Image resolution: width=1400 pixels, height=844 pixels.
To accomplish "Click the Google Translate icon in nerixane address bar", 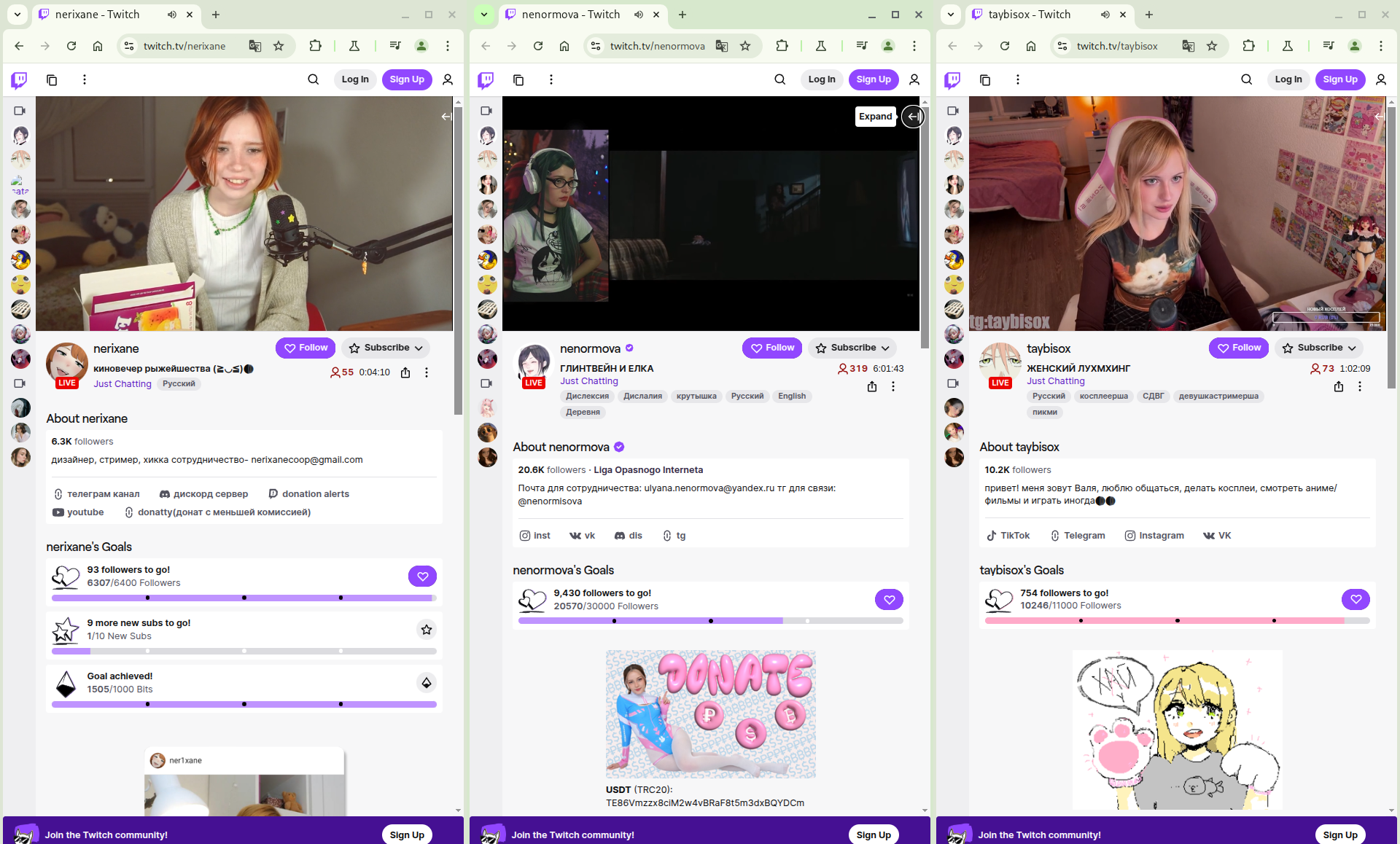I will [254, 46].
